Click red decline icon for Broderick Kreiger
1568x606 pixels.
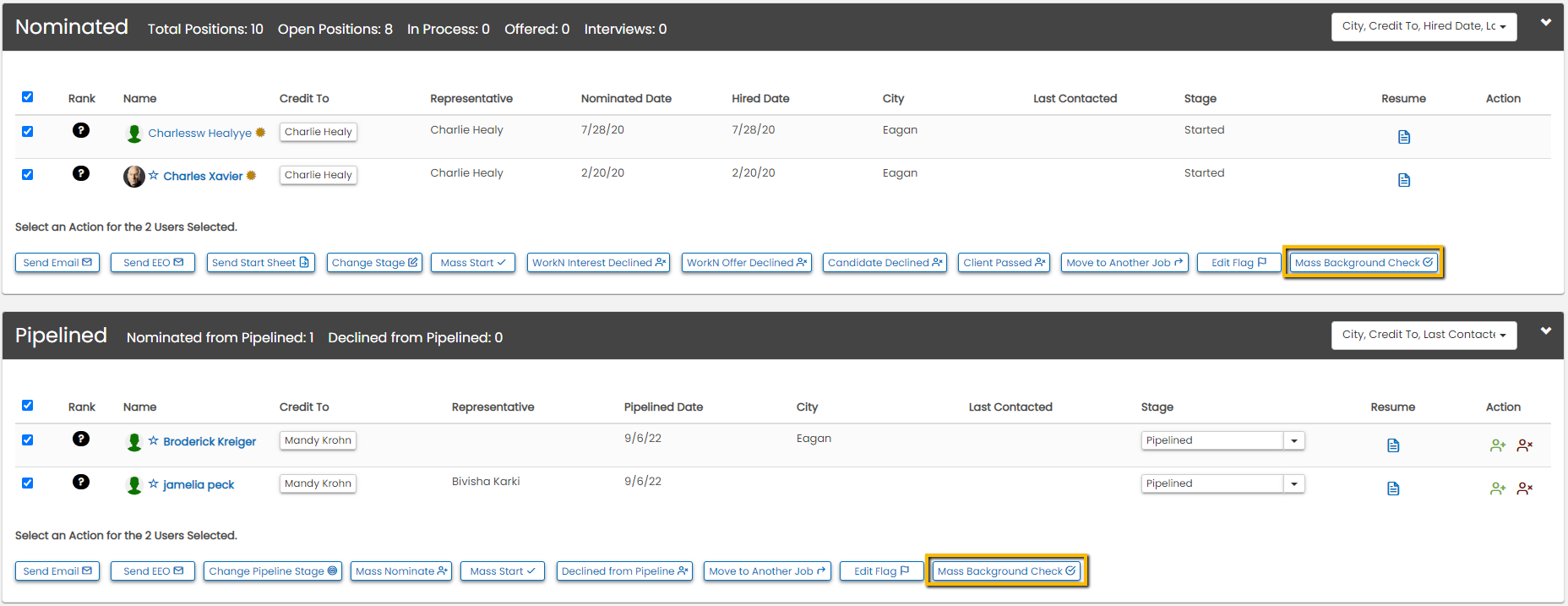[1525, 445]
